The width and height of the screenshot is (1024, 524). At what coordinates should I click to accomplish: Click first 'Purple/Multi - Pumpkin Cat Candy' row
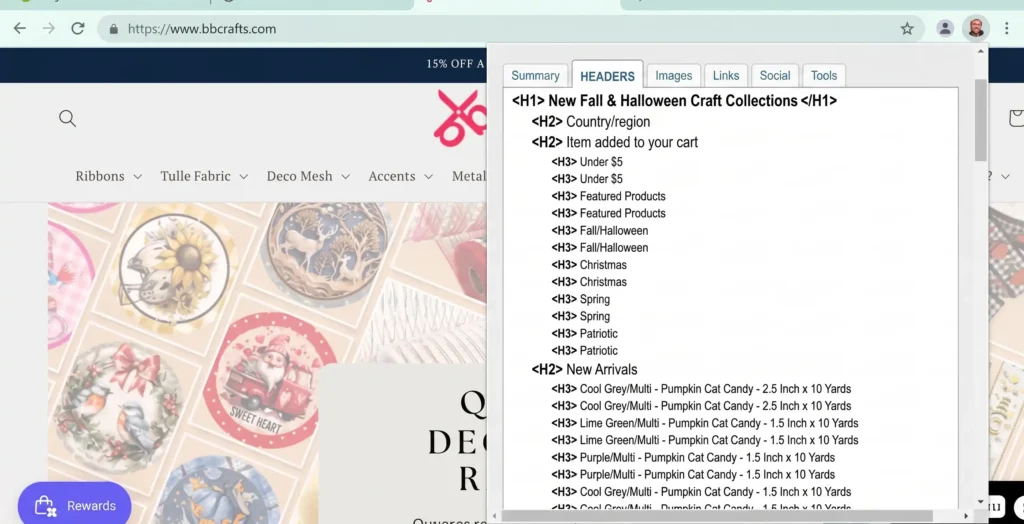(x=693, y=457)
